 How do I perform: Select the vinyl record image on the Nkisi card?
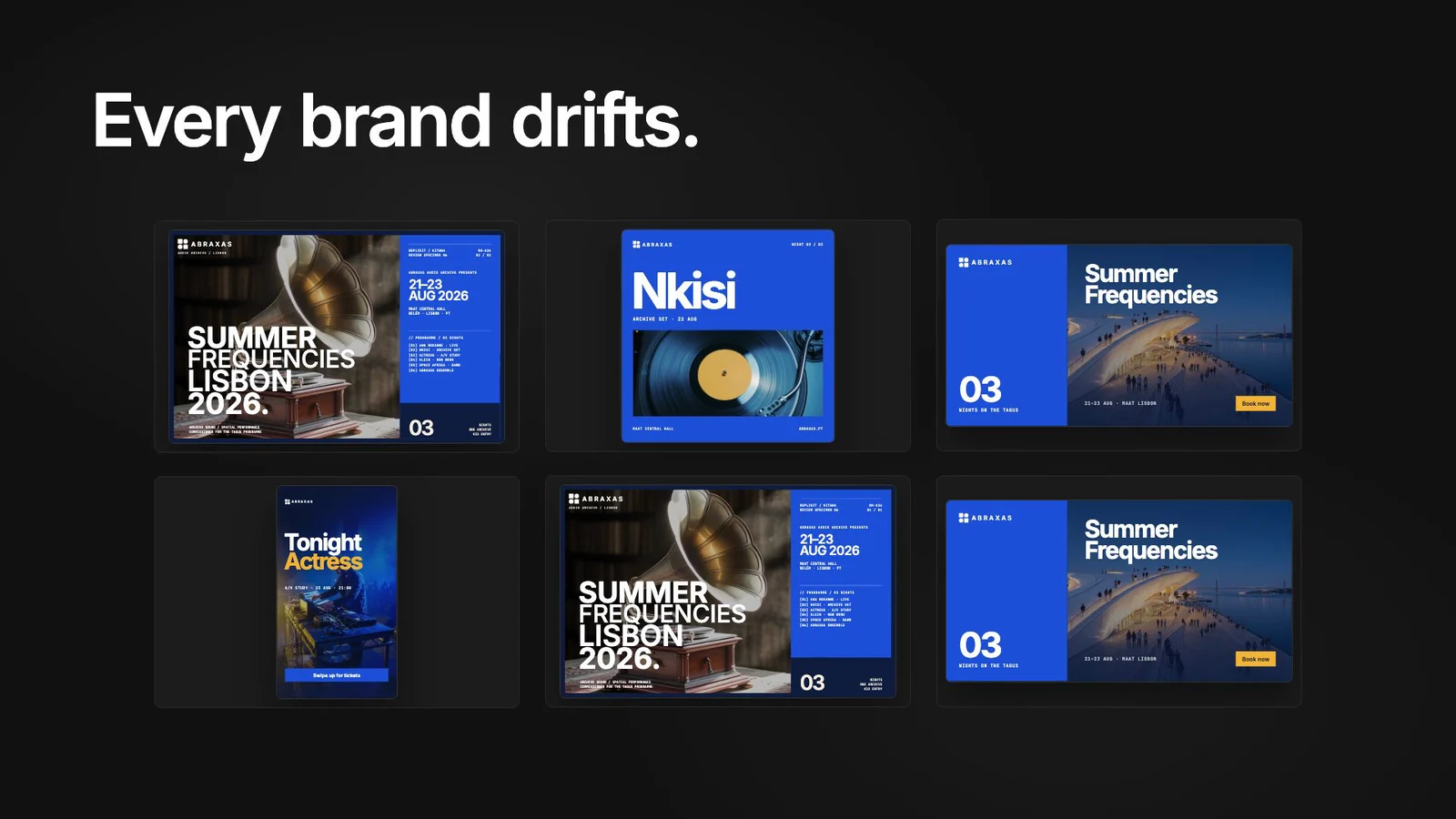pyautogui.click(x=728, y=373)
